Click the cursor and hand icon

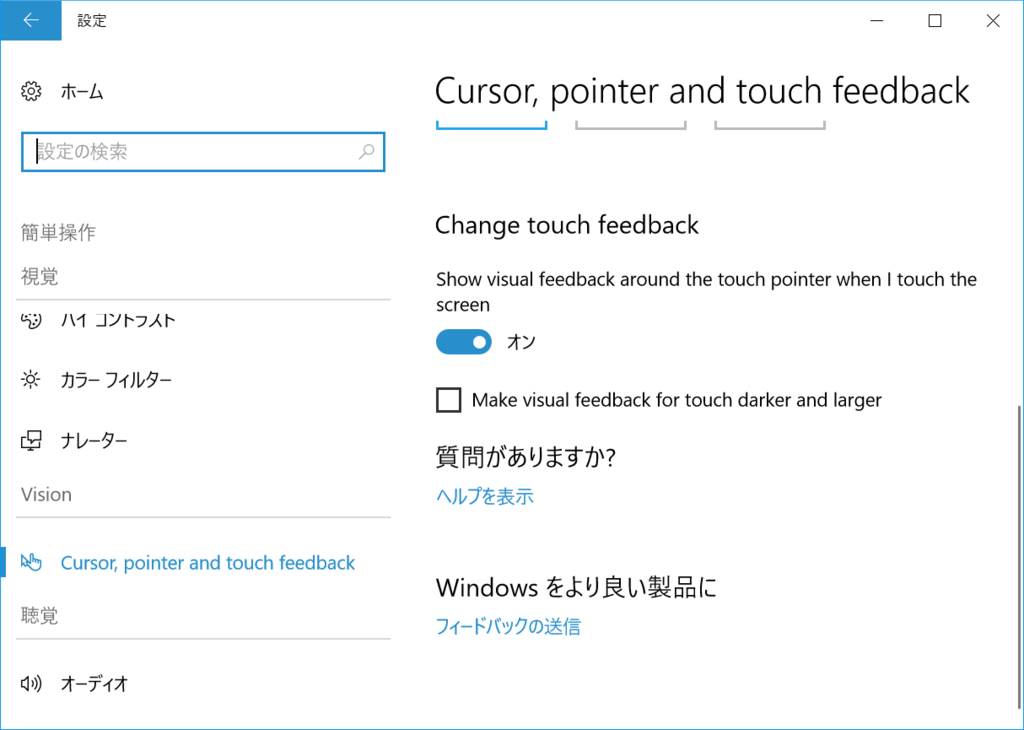[x=31, y=562]
